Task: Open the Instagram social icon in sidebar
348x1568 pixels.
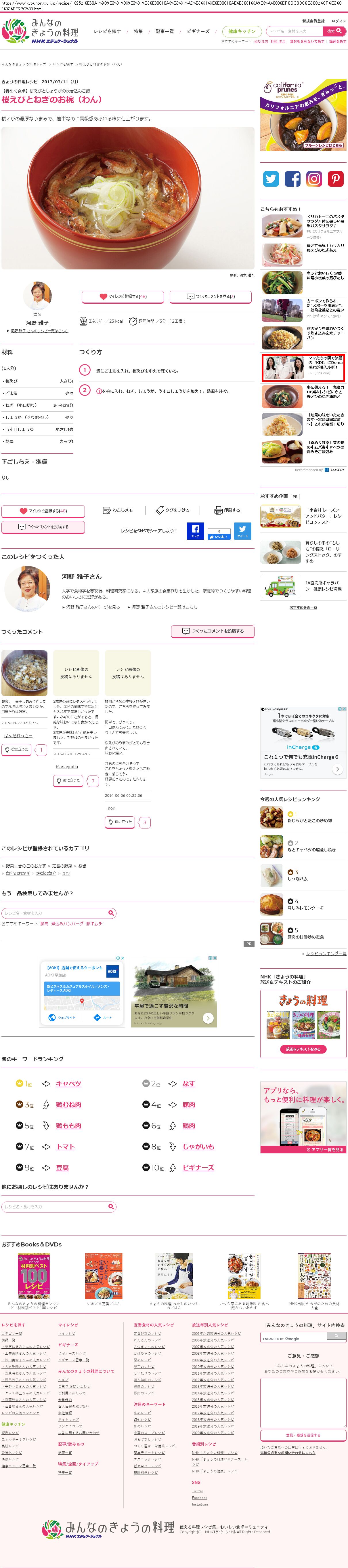Action: pos(314,178)
